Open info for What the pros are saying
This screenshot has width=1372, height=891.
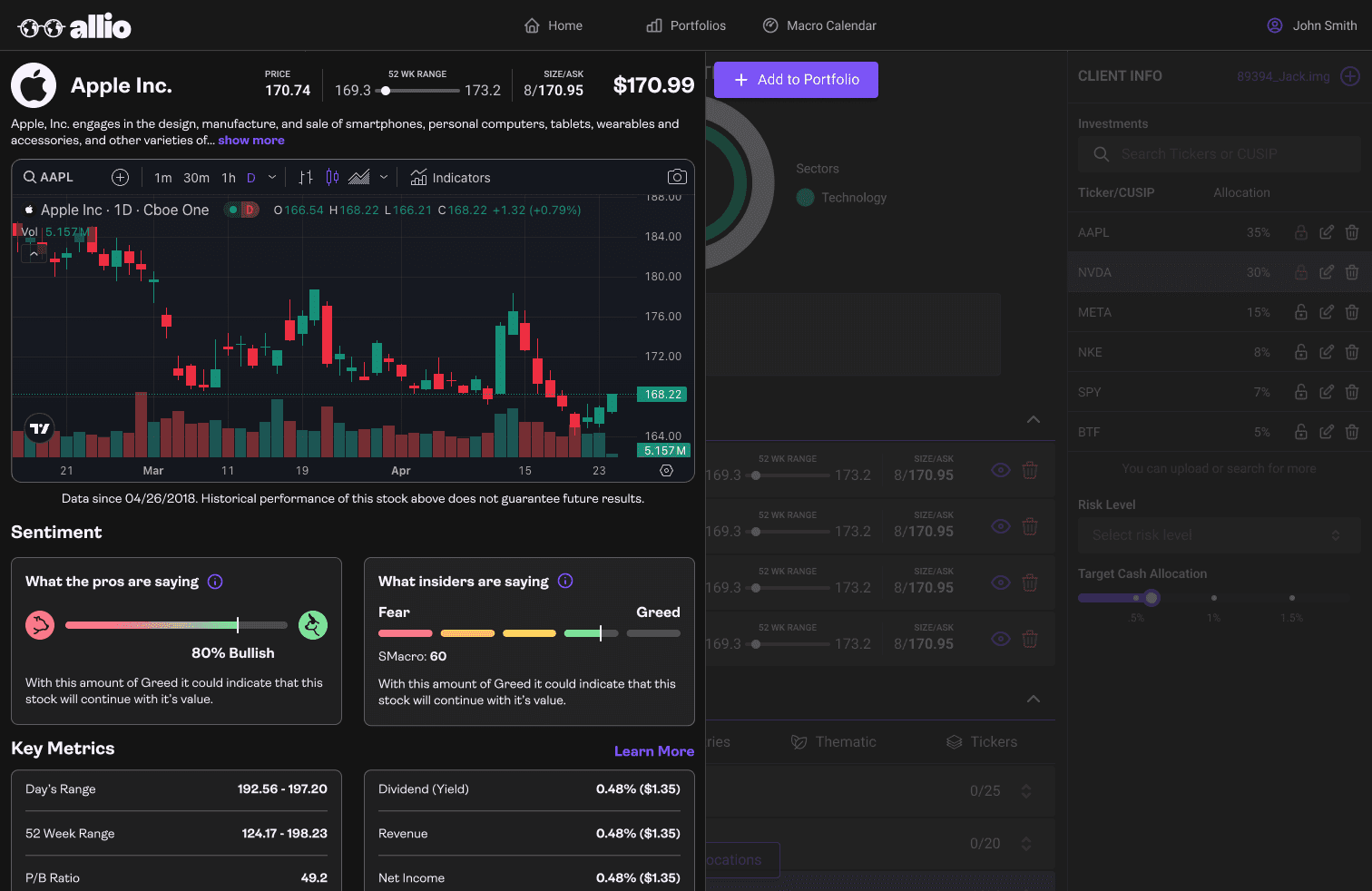215,582
